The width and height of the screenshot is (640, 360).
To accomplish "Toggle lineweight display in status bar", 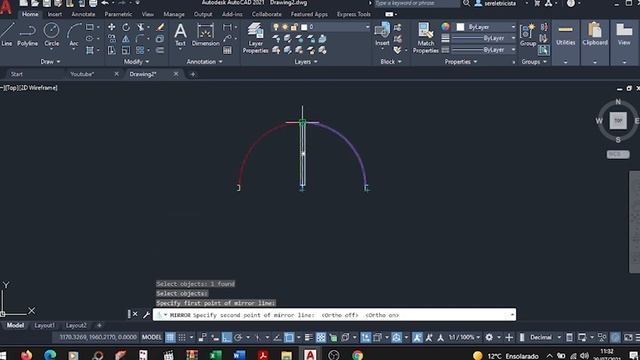I will [309, 337].
